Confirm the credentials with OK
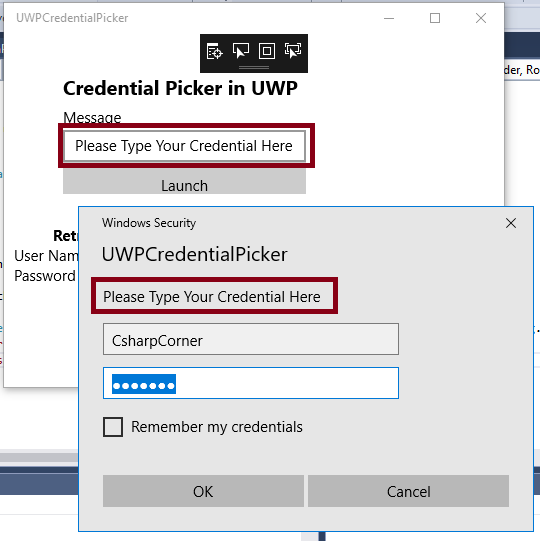This screenshot has height=541, width=540. 203,491
